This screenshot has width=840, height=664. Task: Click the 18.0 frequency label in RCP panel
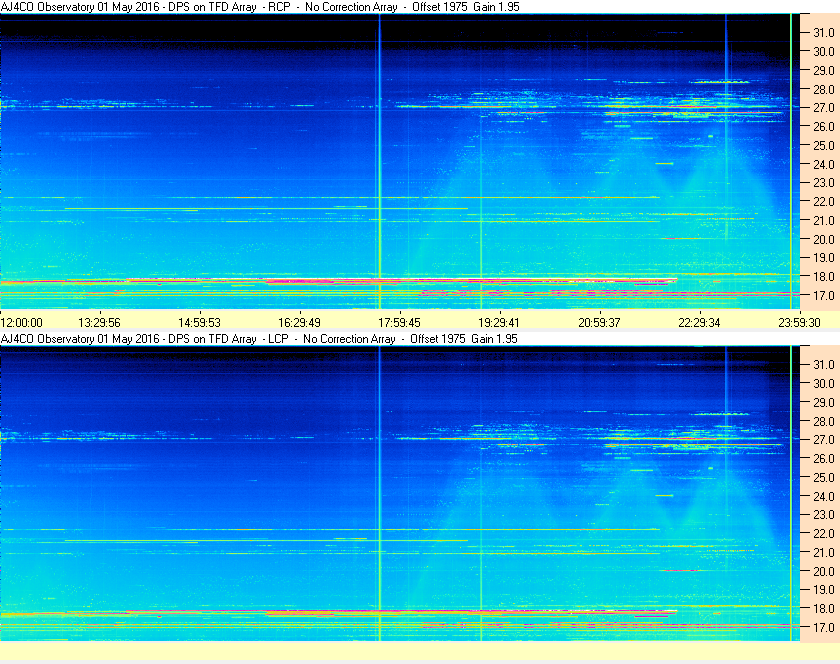tap(824, 277)
